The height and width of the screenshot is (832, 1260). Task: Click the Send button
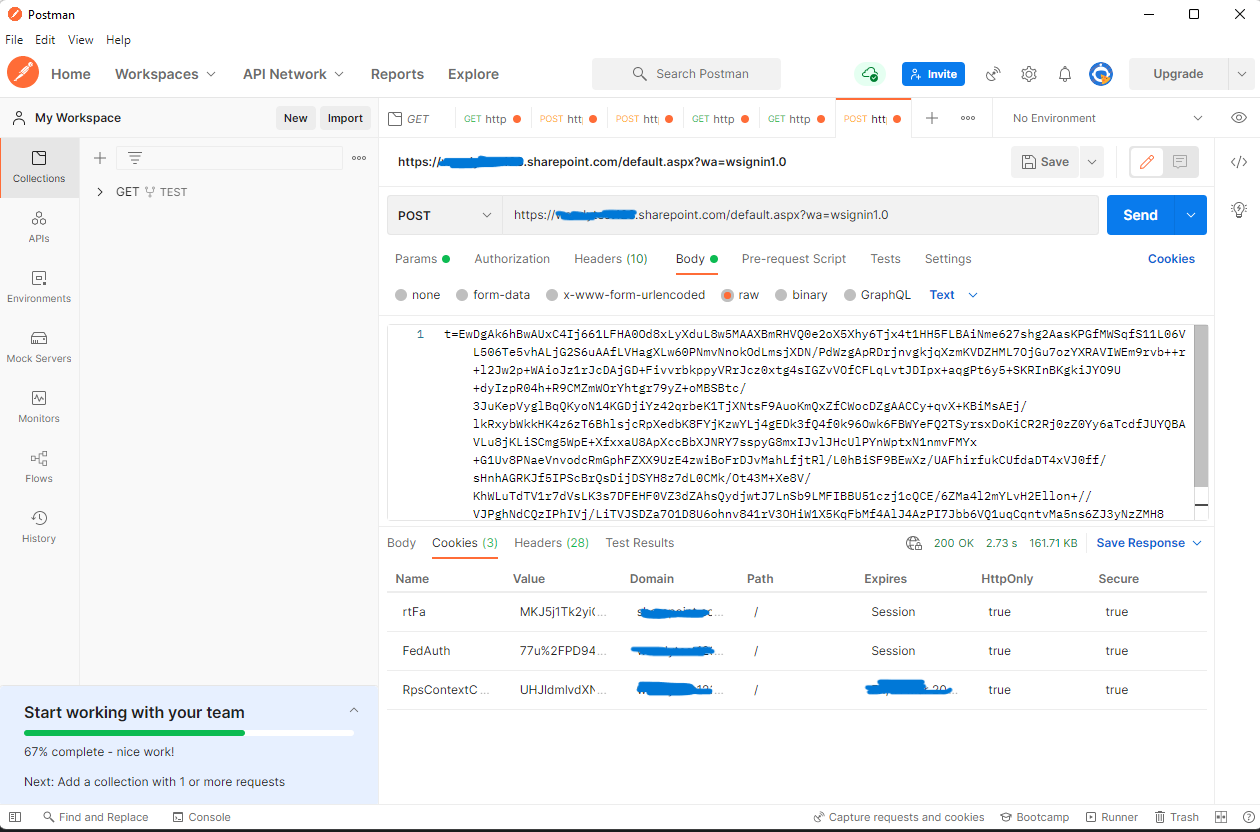click(1140, 215)
